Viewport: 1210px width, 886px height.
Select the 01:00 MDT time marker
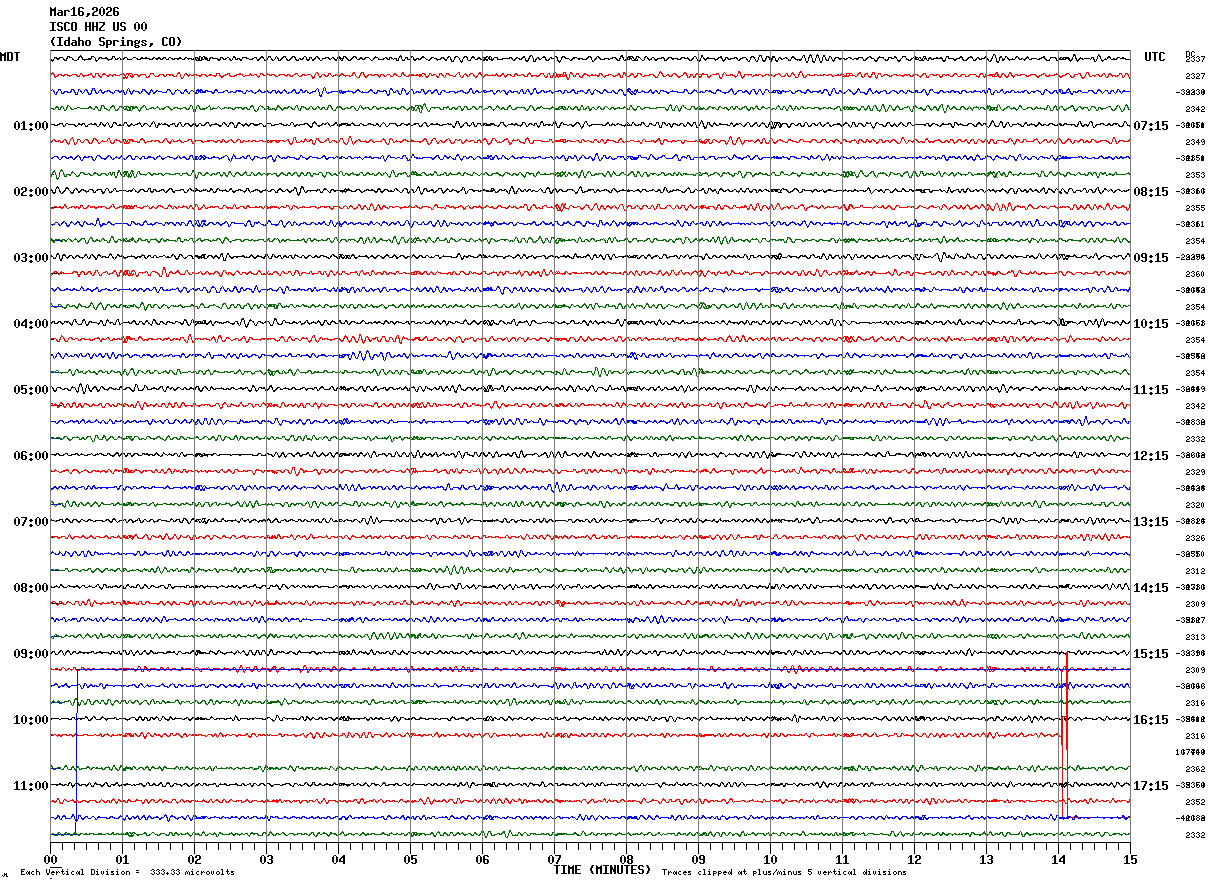pos(30,126)
